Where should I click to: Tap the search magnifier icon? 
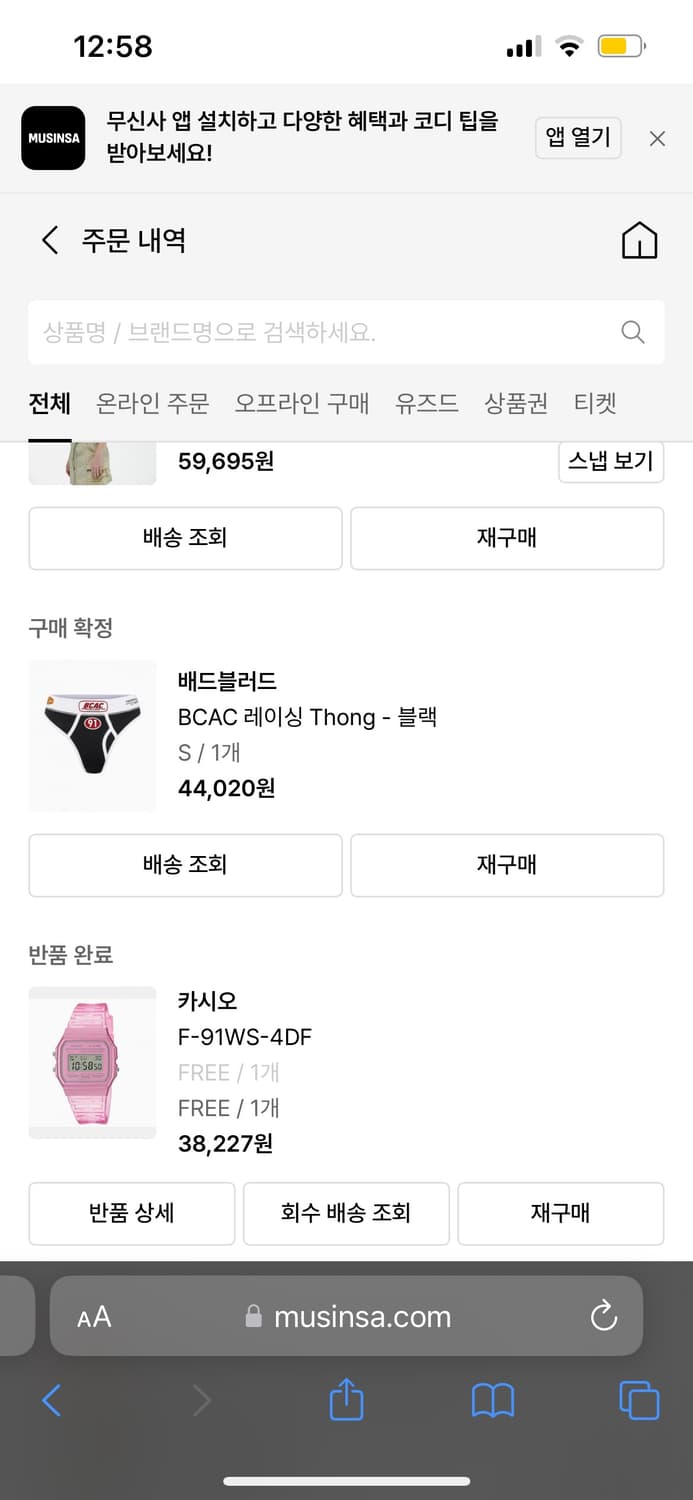632,332
